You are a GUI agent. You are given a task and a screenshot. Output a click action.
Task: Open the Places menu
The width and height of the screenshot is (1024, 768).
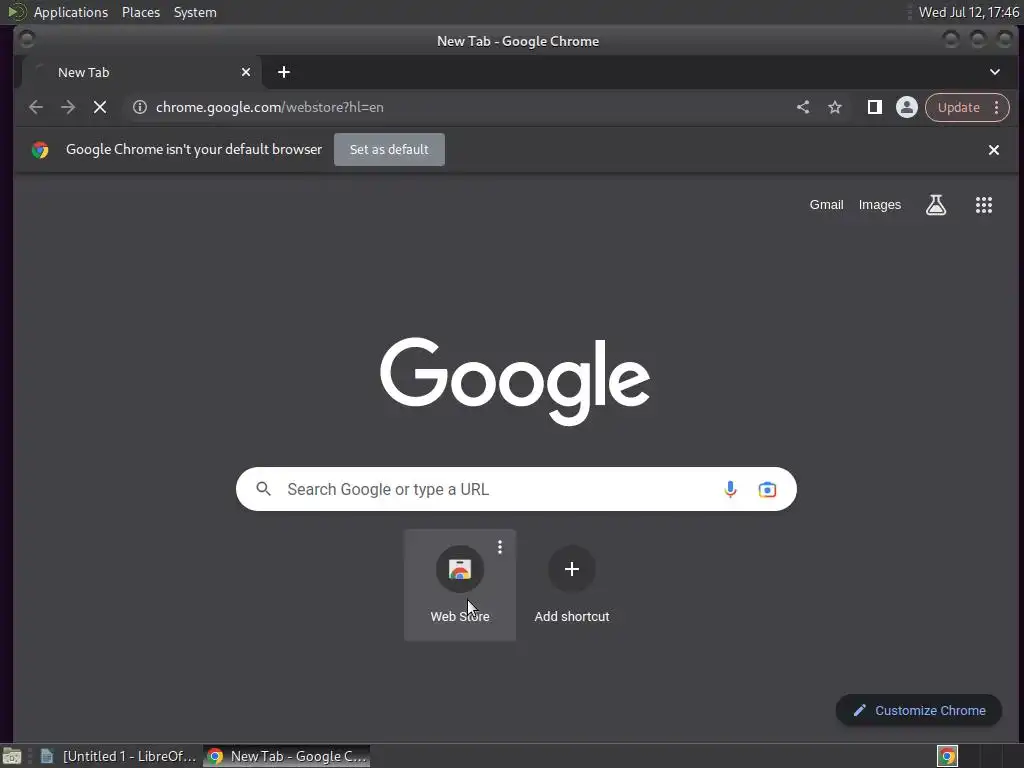pyautogui.click(x=140, y=12)
